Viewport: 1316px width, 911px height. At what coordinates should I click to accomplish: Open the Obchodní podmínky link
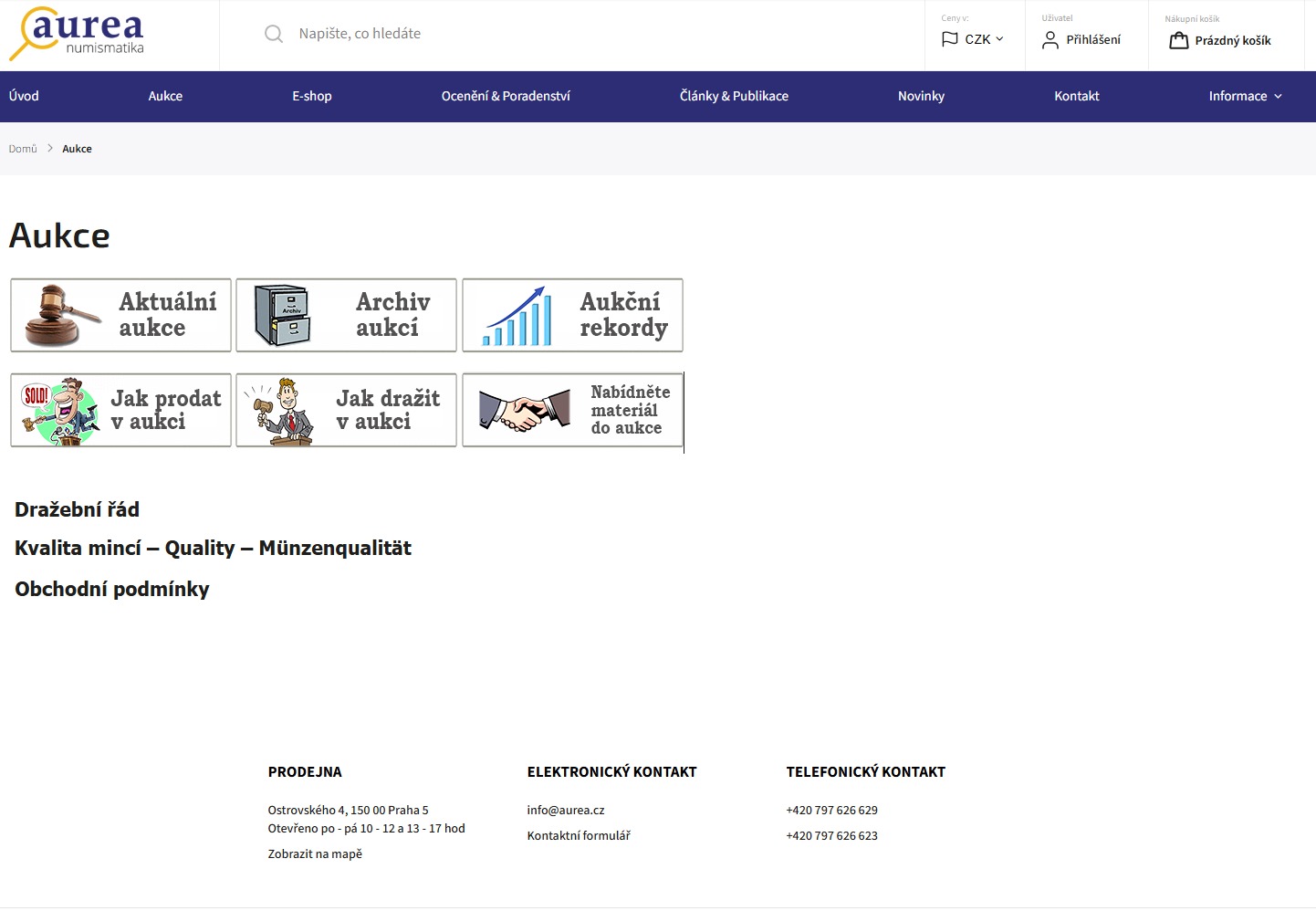click(111, 589)
